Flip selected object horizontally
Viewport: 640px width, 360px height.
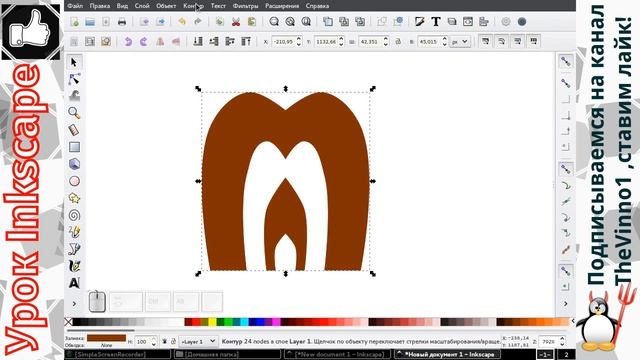pyautogui.click(x=160, y=41)
